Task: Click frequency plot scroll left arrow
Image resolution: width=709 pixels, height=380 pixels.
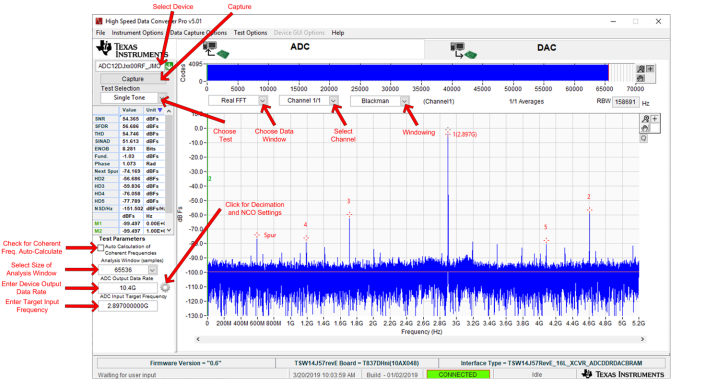Action: coord(198,339)
